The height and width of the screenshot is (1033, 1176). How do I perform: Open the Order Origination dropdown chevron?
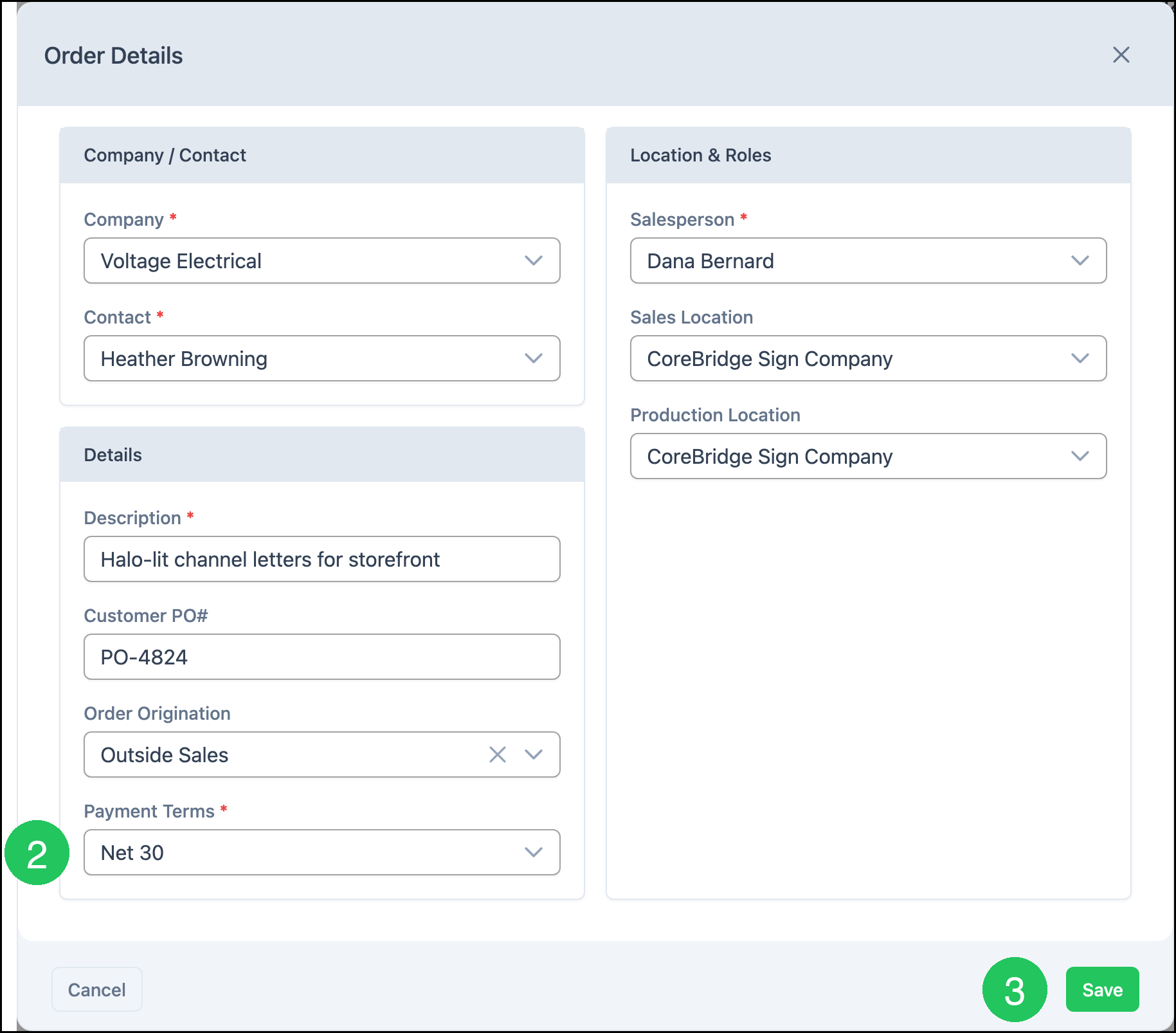(534, 754)
